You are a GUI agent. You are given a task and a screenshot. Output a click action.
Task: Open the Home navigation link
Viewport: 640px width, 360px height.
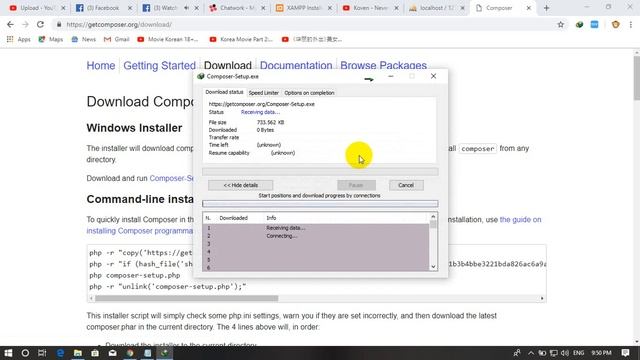101,65
